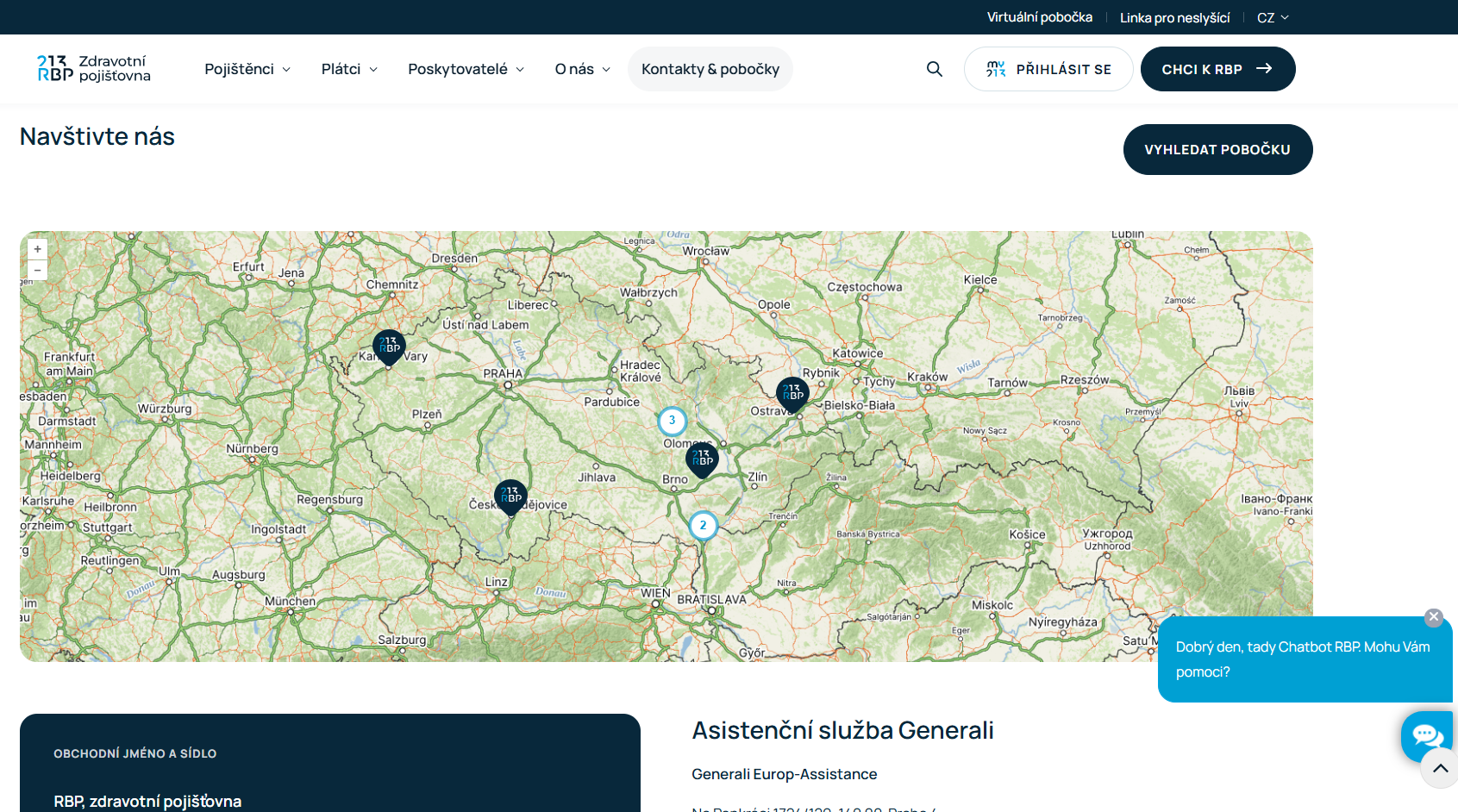1458x812 pixels.
Task: Open the O nás menu
Action: (582, 69)
